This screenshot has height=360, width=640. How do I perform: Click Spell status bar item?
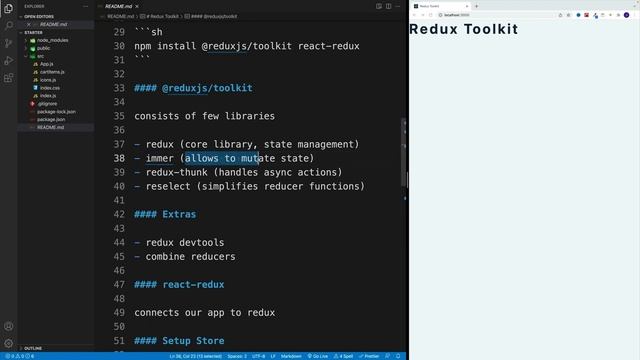(343, 356)
